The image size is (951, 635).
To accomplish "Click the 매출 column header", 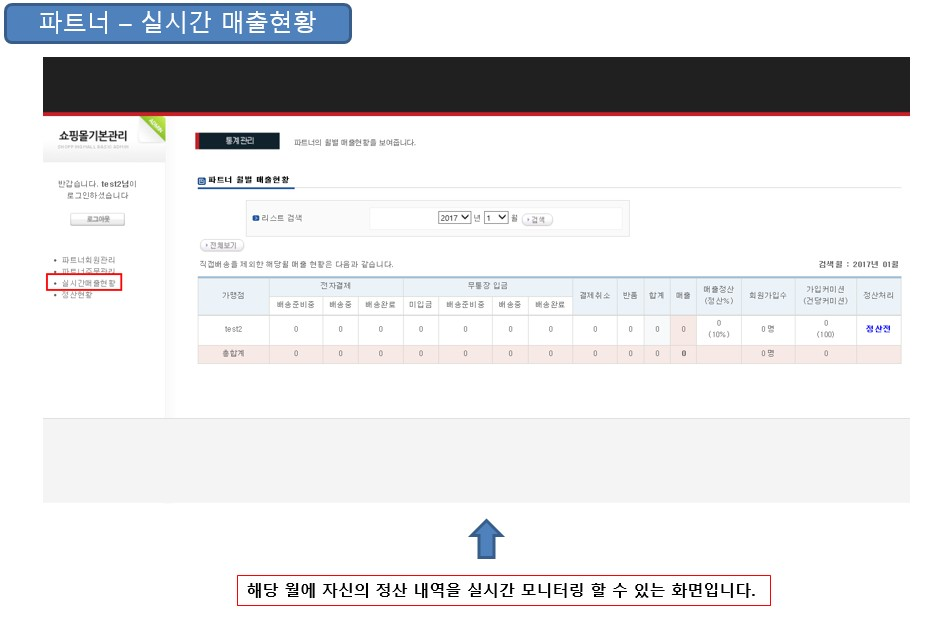I will (683, 296).
